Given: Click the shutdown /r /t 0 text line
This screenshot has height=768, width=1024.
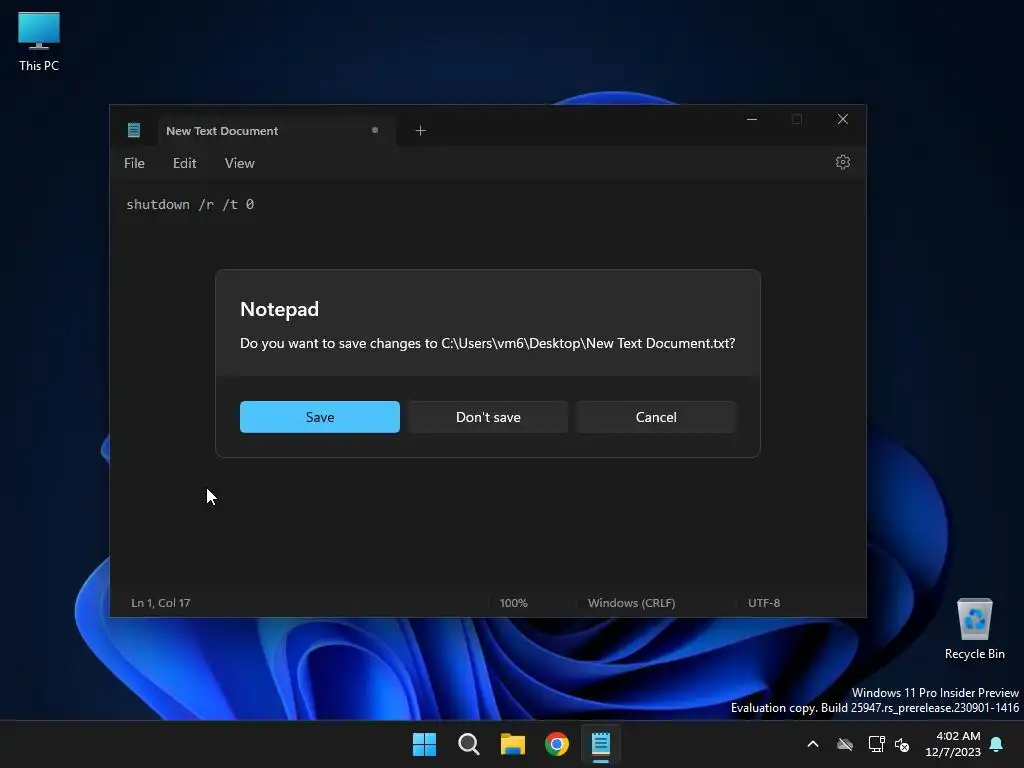Looking at the screenshot, I should [x=190, y=204].
